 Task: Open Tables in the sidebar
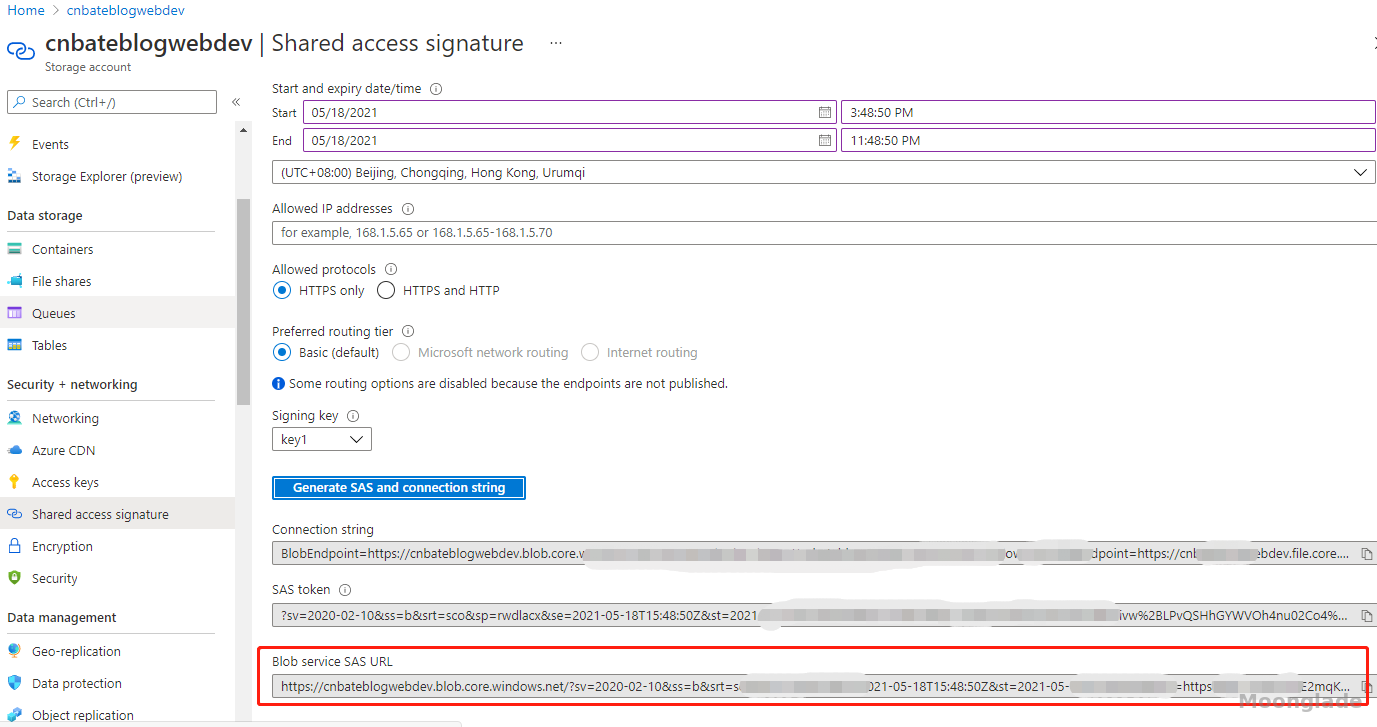49,345
